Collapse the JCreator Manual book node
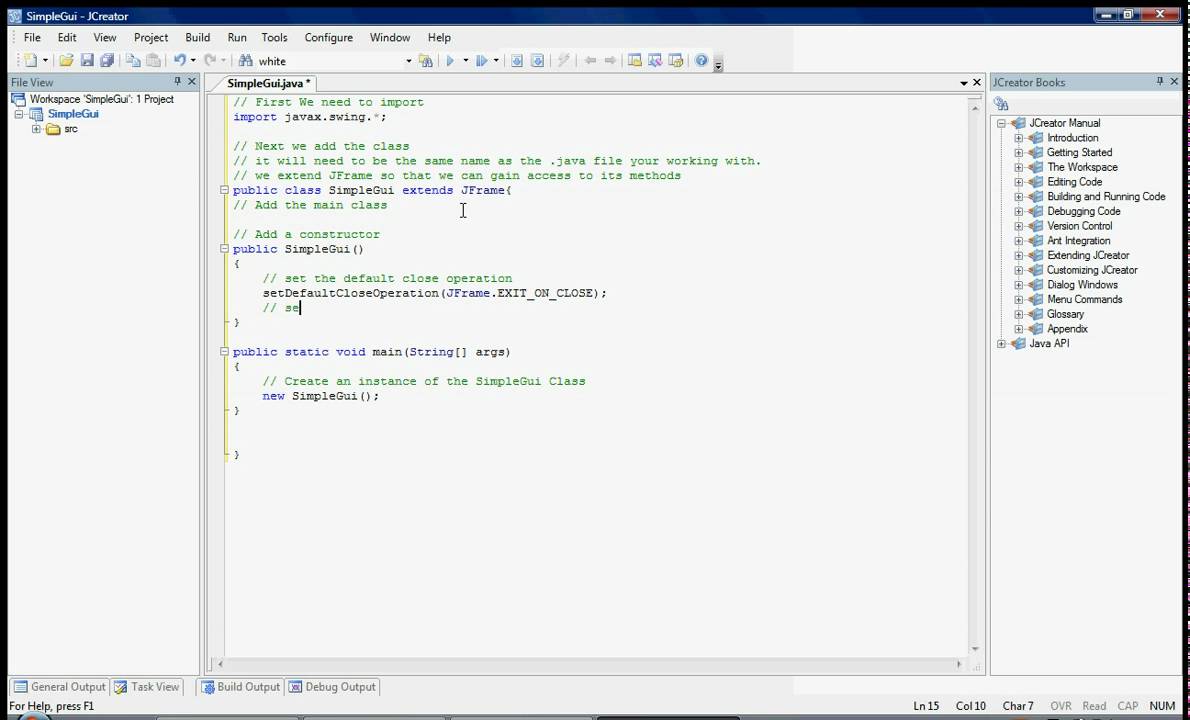 pos(1001,123)
